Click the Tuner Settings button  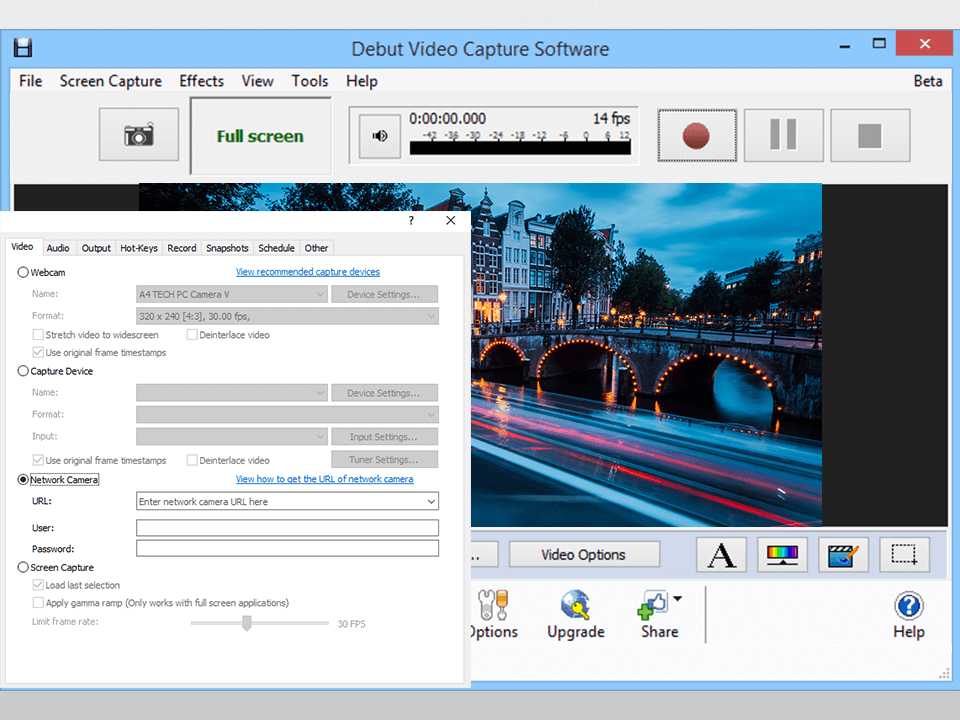tap(384, 460)
